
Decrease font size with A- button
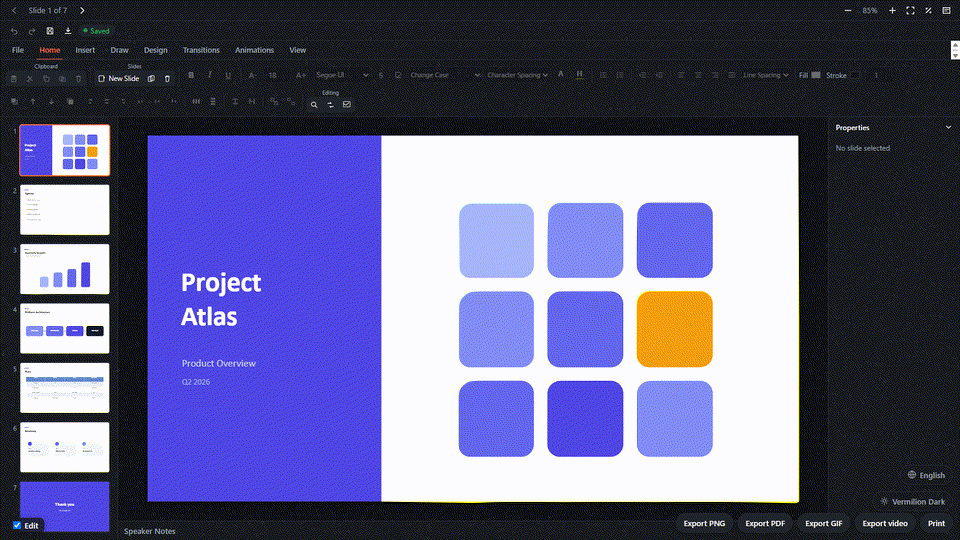[x=252, y=75]
